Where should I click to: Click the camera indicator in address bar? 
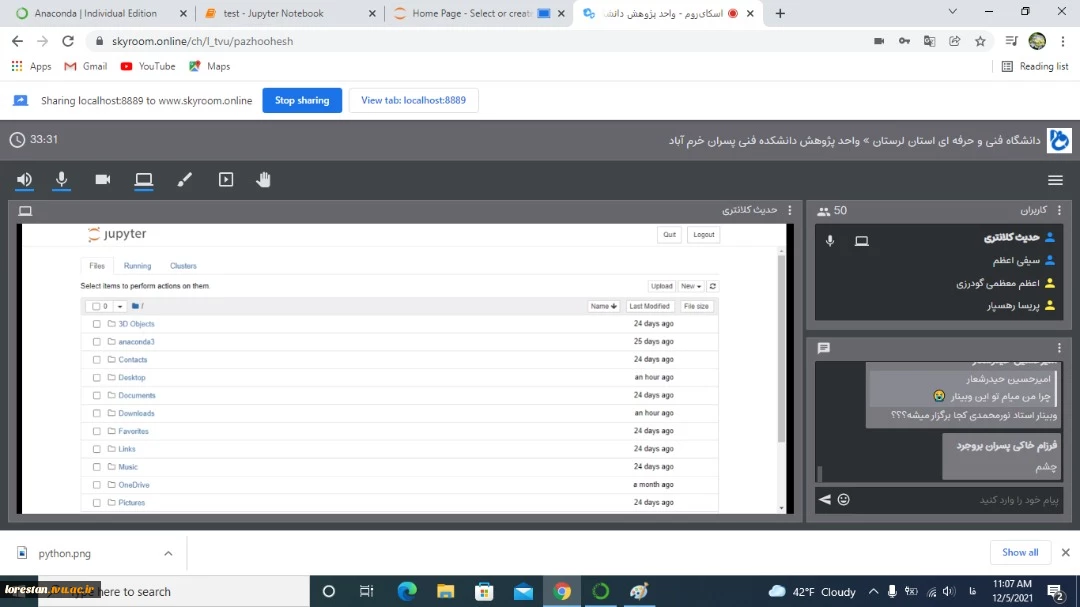(879, 41)
